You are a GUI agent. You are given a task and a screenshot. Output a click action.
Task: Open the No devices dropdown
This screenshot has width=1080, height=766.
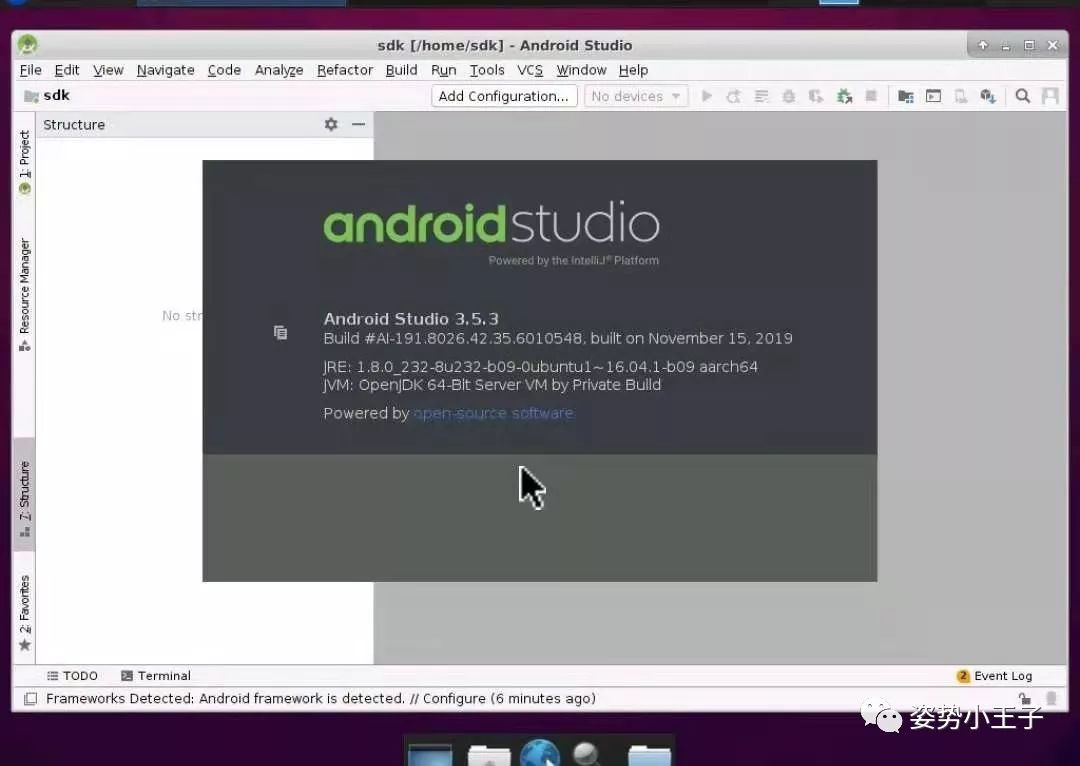(636, 96)
